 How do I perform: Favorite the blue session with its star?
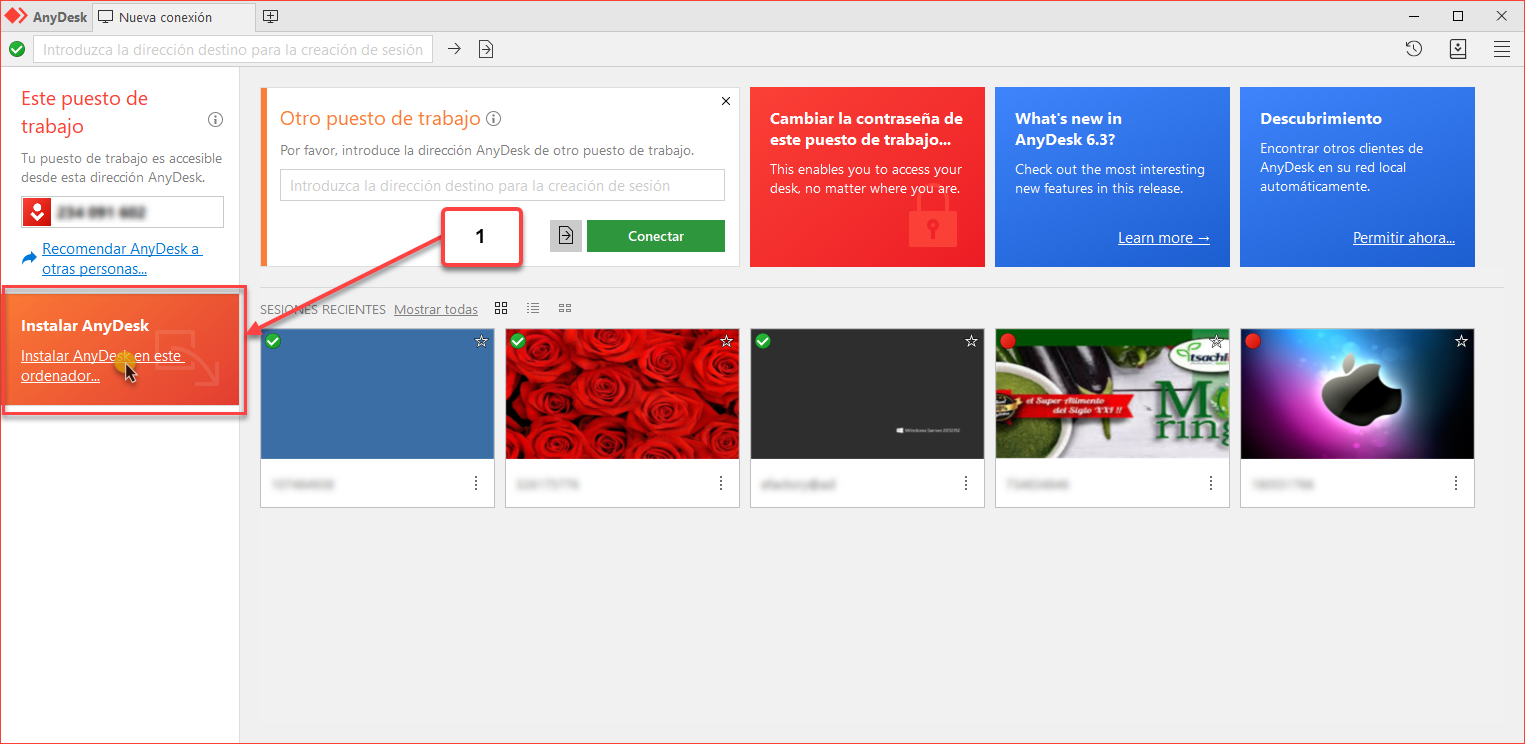(x=481, y=341)
